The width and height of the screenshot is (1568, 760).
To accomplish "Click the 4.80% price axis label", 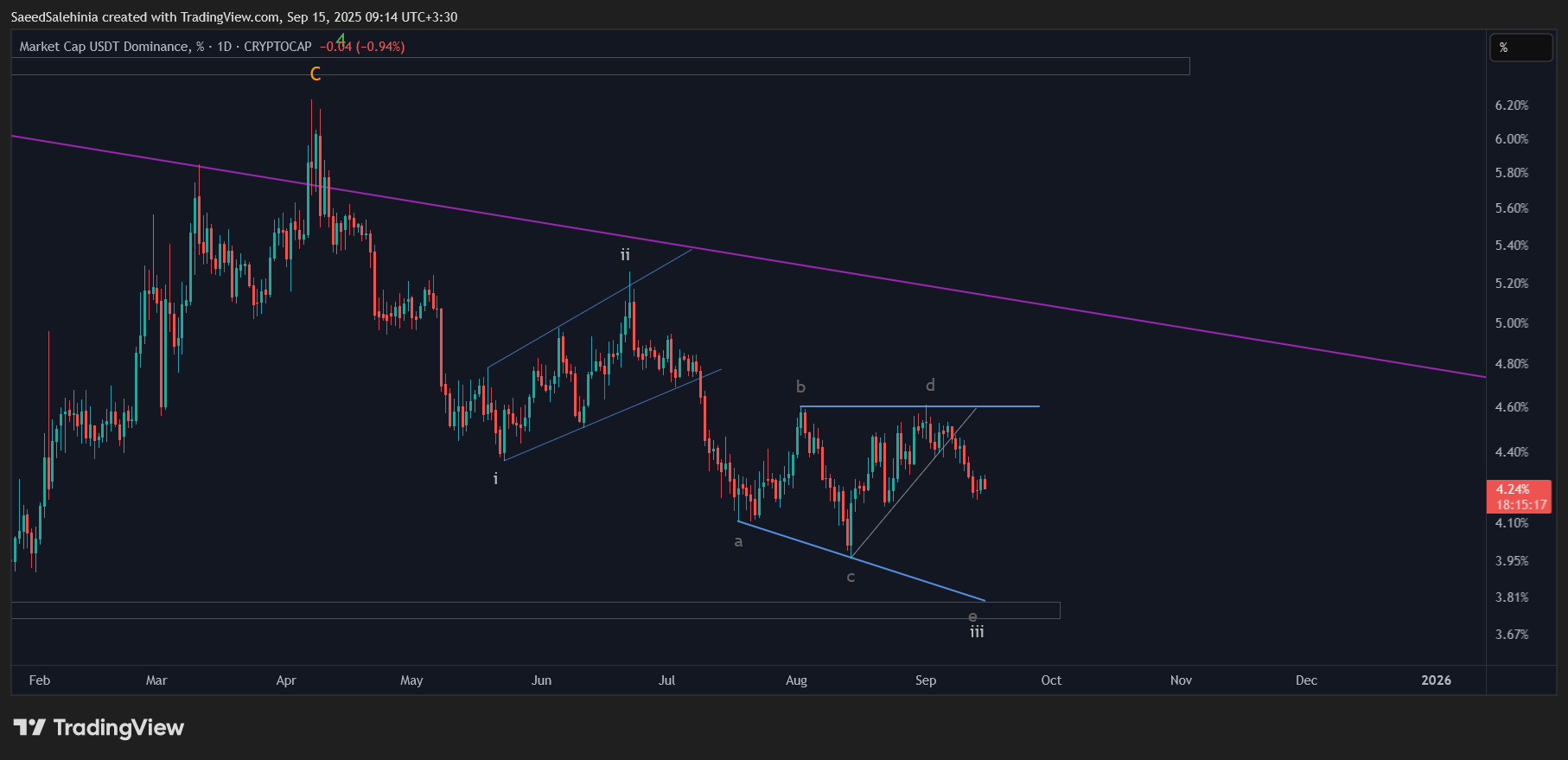I will click(1512, 364).
